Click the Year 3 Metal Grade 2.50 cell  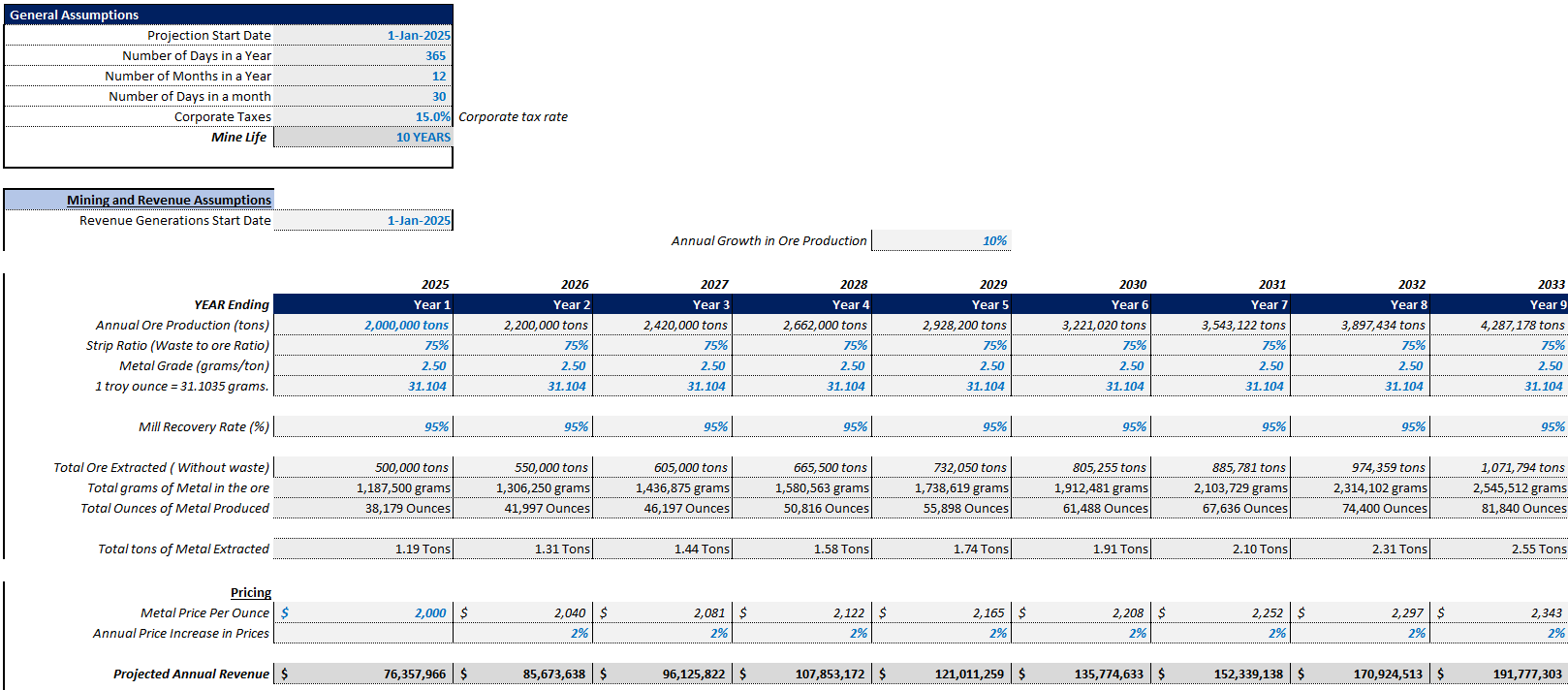[662, 365]
